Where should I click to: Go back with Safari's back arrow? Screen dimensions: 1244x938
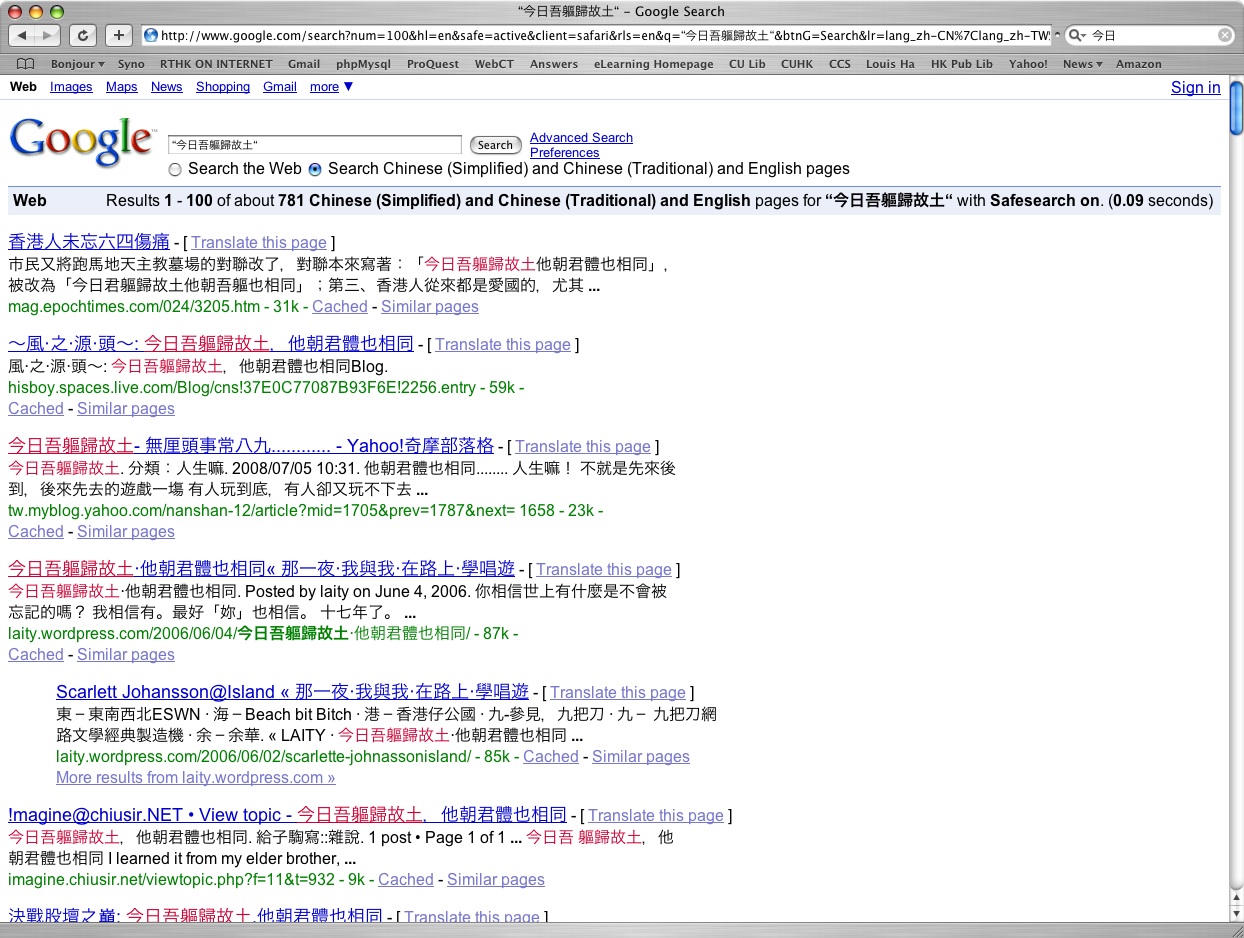pyautogui.click(x=23, y=35)
